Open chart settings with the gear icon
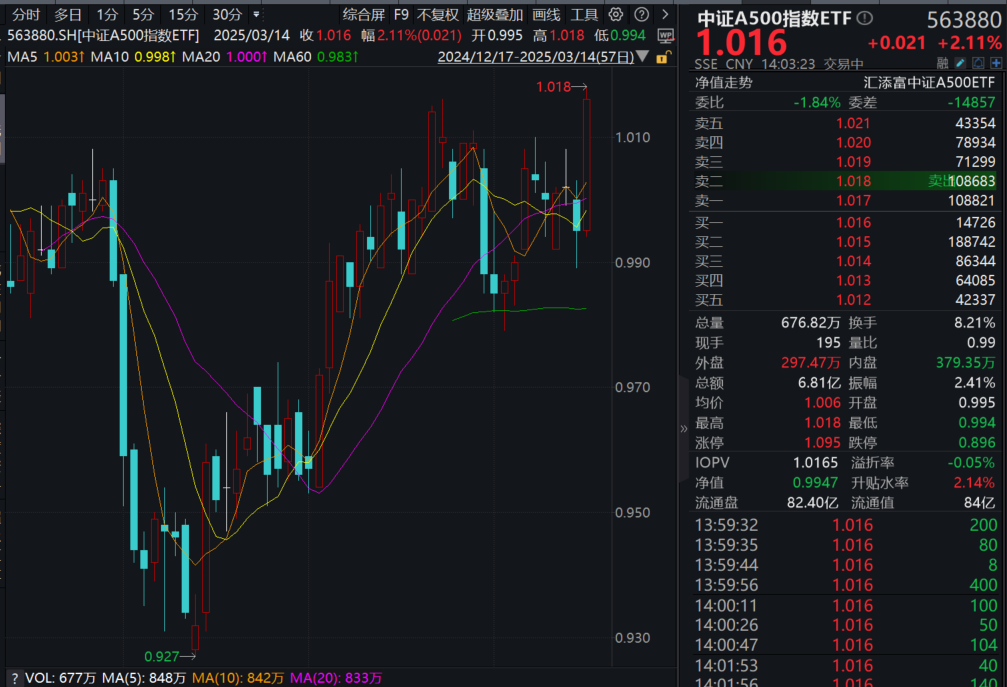1007x687 pixels. pos(614,14)
